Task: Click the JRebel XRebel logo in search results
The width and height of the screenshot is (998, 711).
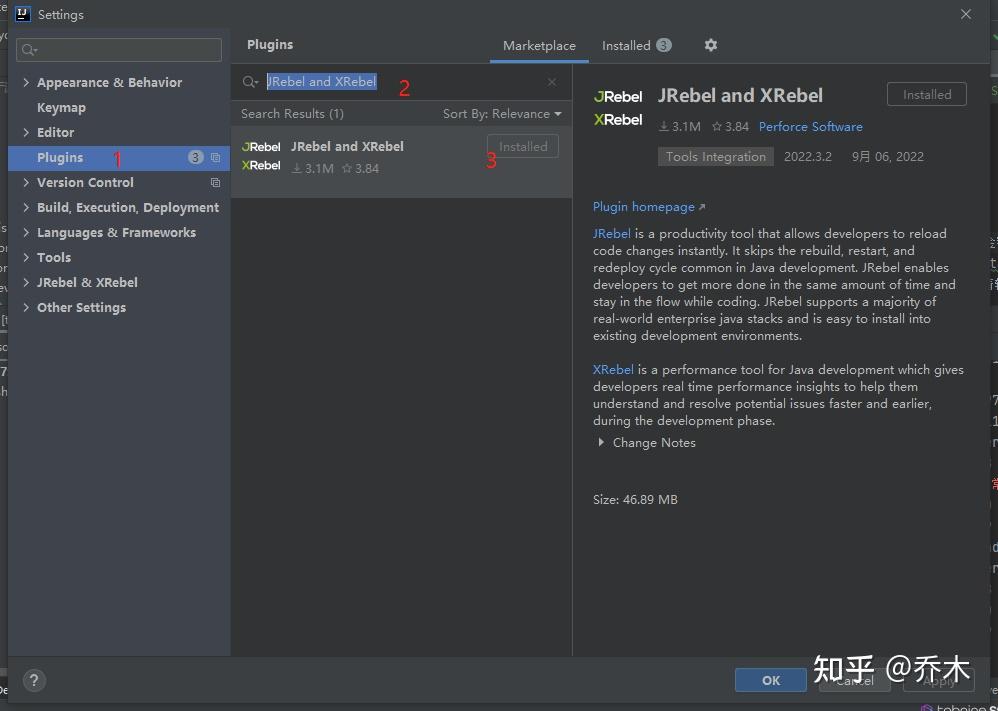Action: click(x=261, y=156)
